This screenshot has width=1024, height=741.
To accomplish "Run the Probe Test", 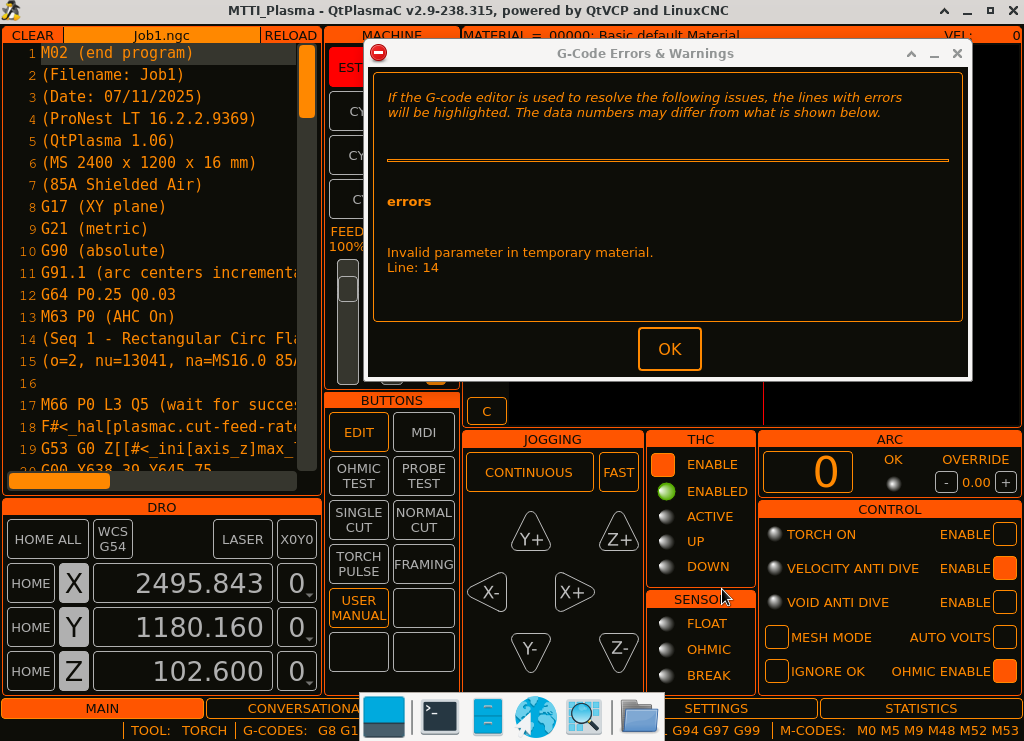I will point(424,476).
